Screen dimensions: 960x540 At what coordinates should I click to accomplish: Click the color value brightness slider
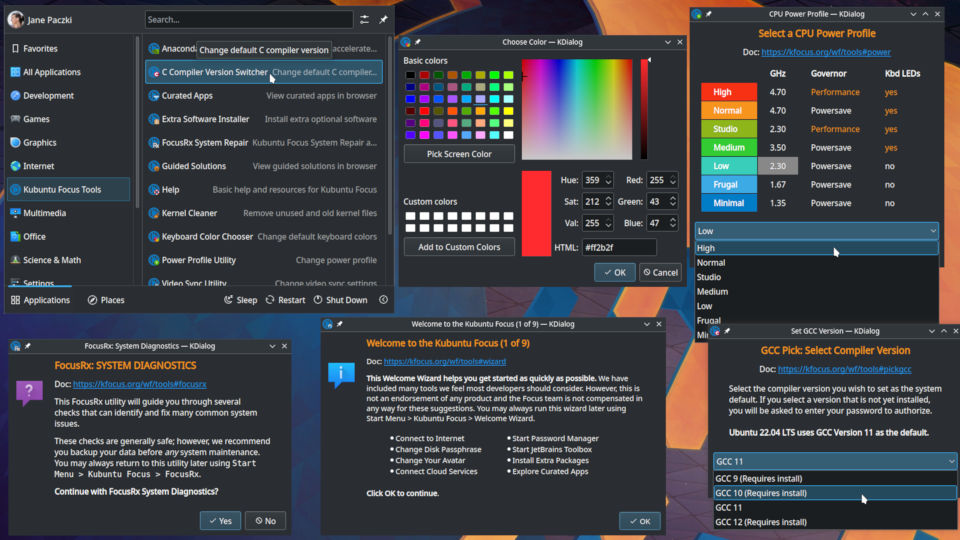coord(645,110)
